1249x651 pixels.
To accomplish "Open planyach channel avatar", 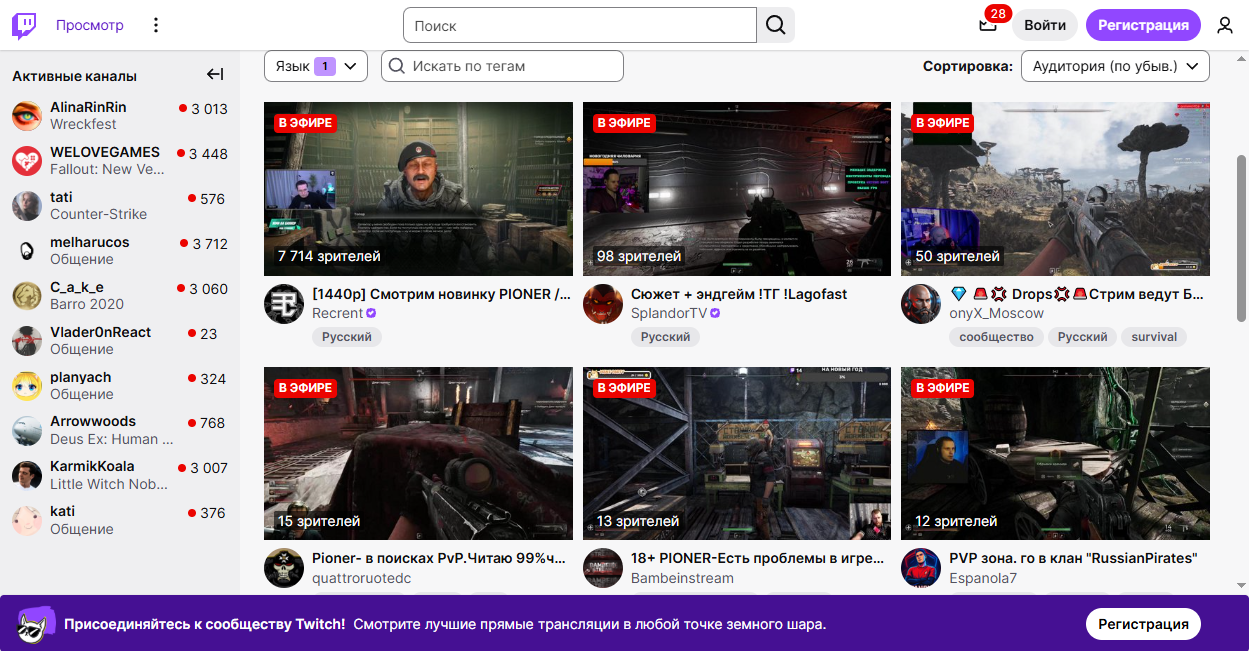I will pos(27,386).
